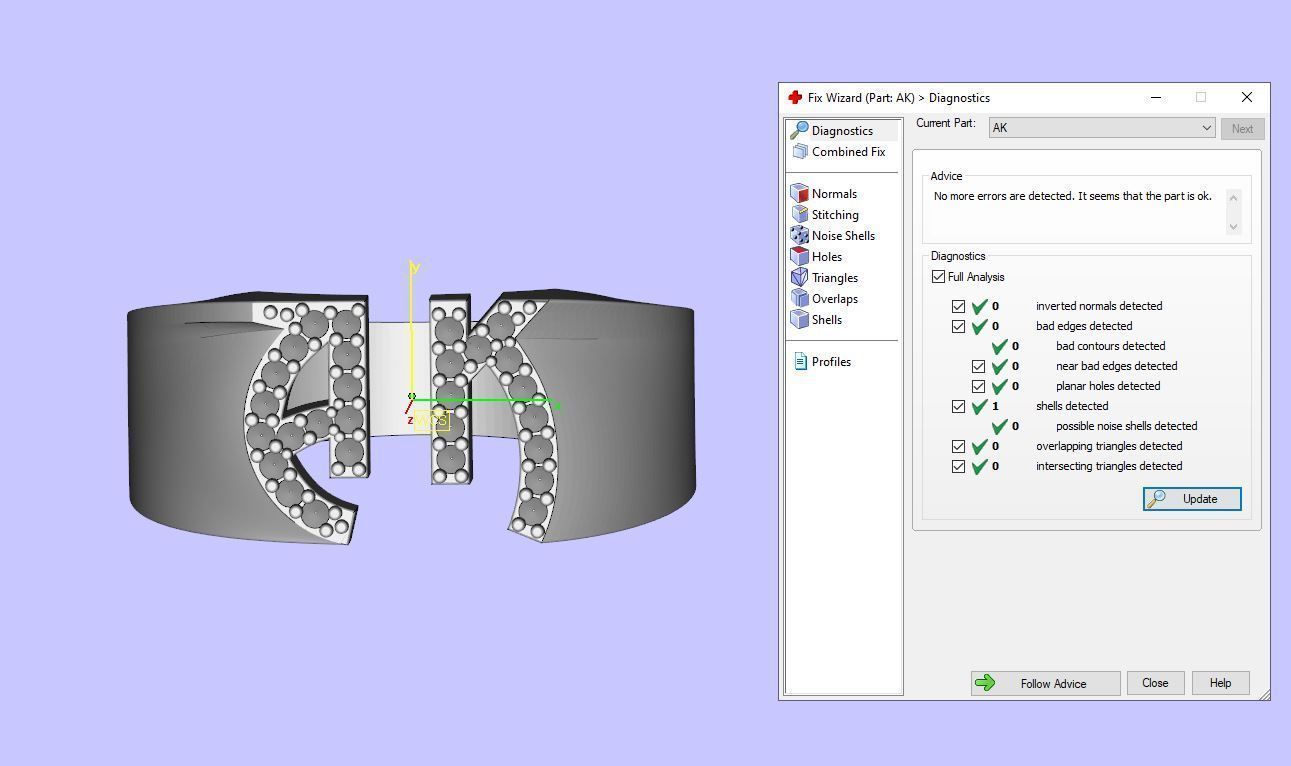Click the Normals cube icon
The height and width of the screenshot is (766, 1291).
point(799,194)
